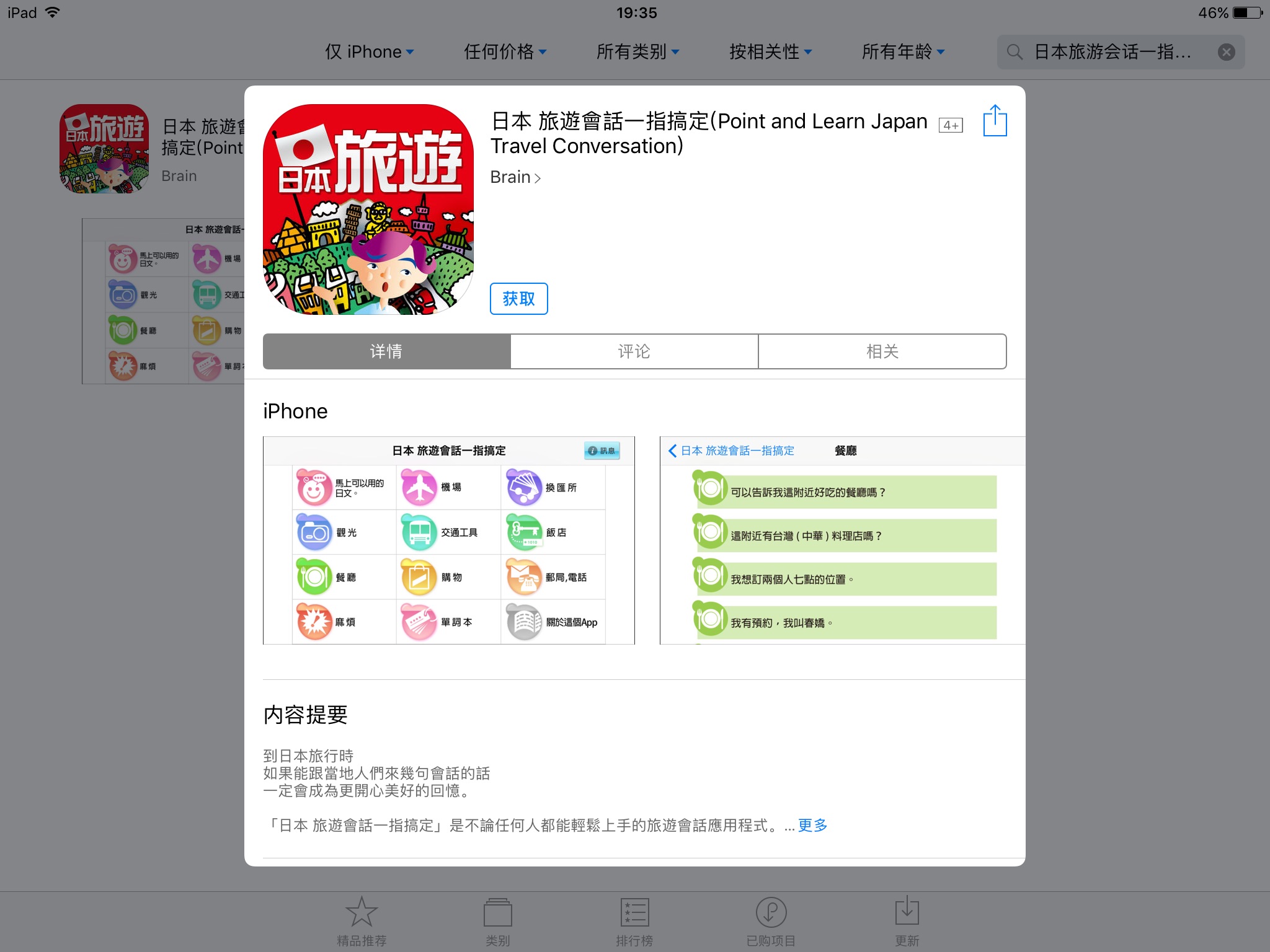Tap the iPhone screenshots section heading
The image size is (1270, 952).
[295, 411]
